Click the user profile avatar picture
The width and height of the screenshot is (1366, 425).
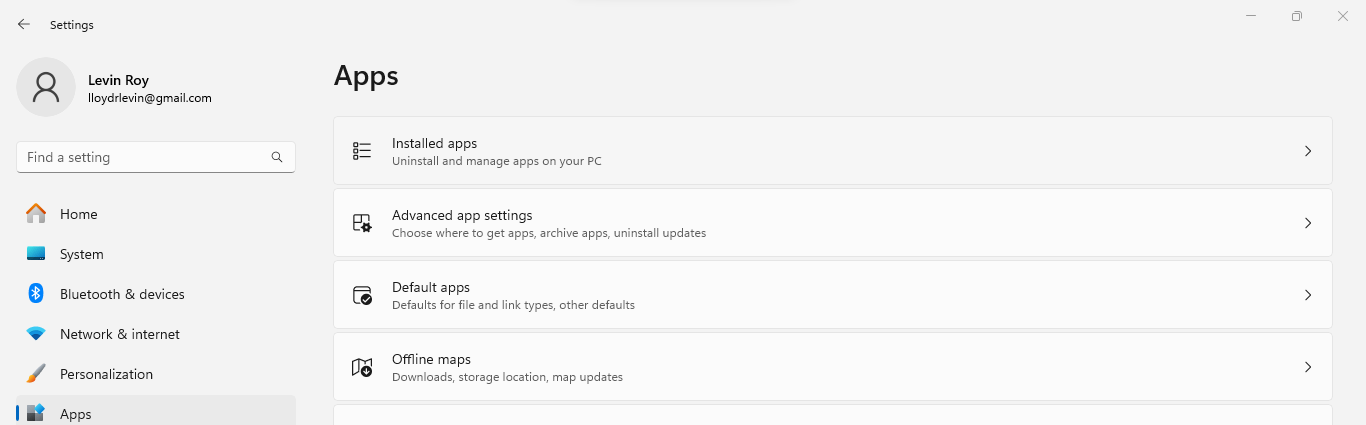tap(46, 87)
